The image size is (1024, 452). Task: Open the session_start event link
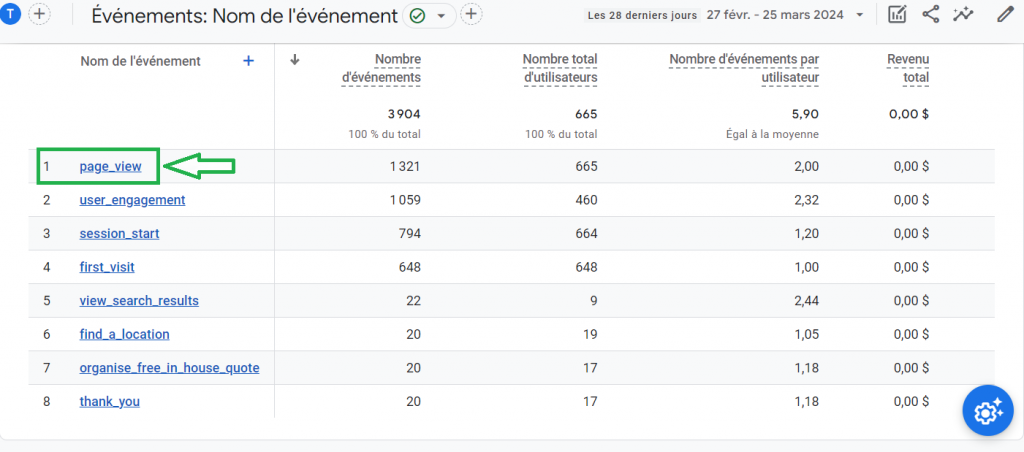119,233
